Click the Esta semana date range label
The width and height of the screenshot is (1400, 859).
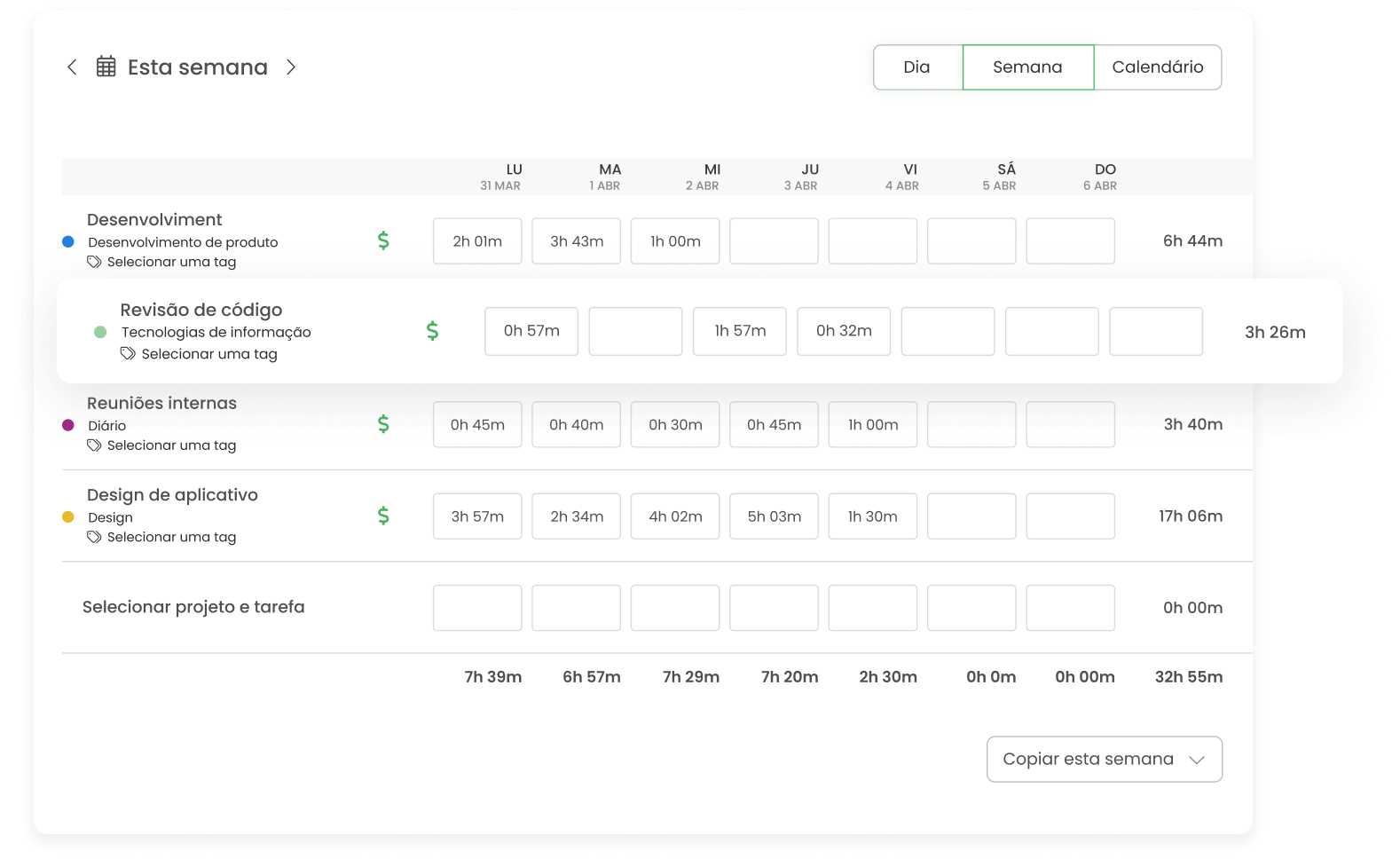198,67
